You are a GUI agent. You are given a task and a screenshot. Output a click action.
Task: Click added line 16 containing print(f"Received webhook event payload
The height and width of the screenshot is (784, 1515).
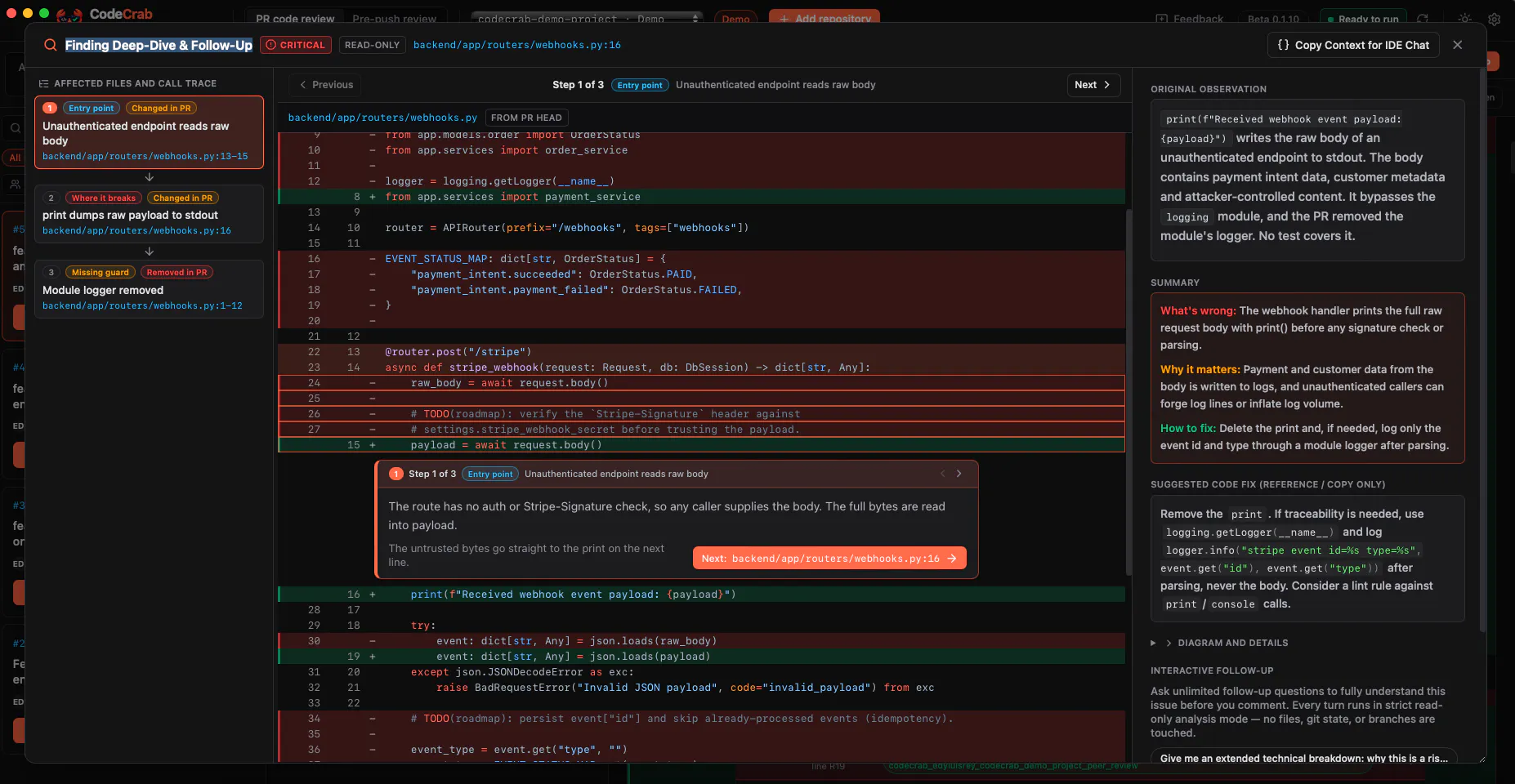[701, 595]
